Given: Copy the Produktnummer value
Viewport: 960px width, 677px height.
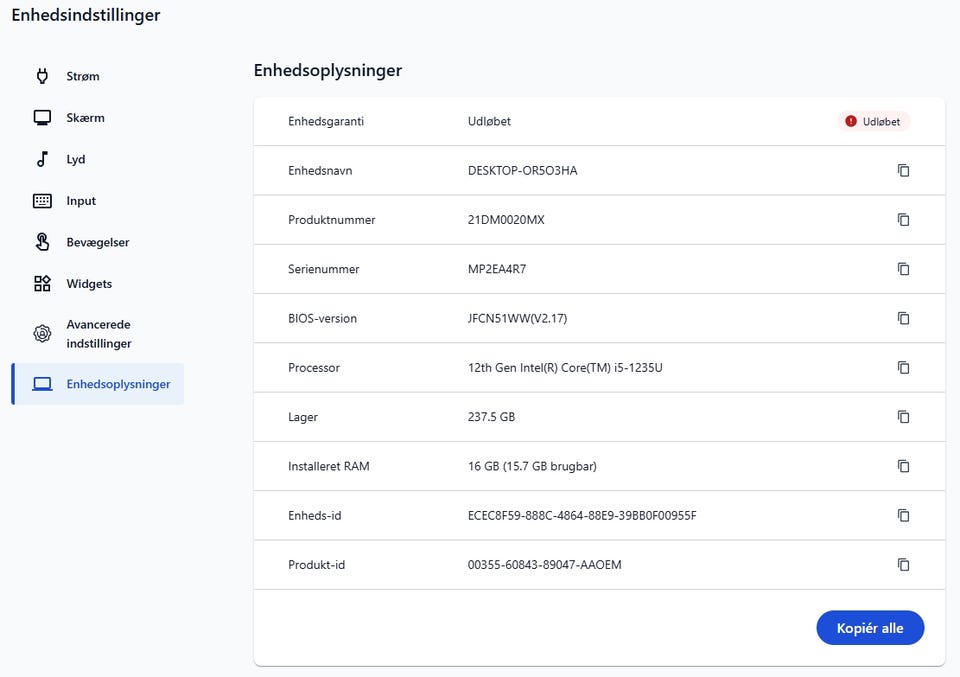Looking at the screenshot, I should 903,220.
